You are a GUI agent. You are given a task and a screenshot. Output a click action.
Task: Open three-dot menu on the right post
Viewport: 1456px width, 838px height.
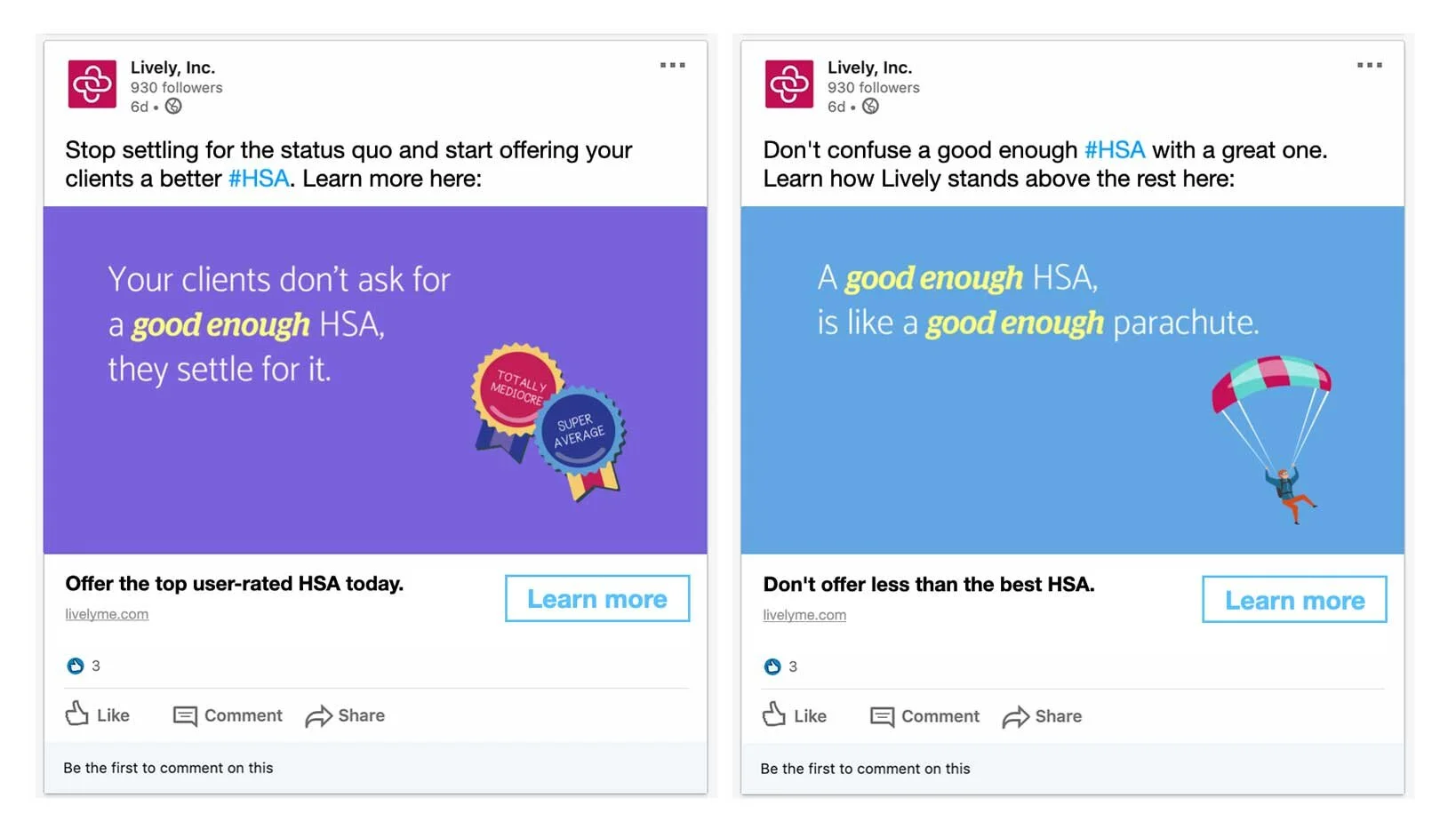point(1369,65)
